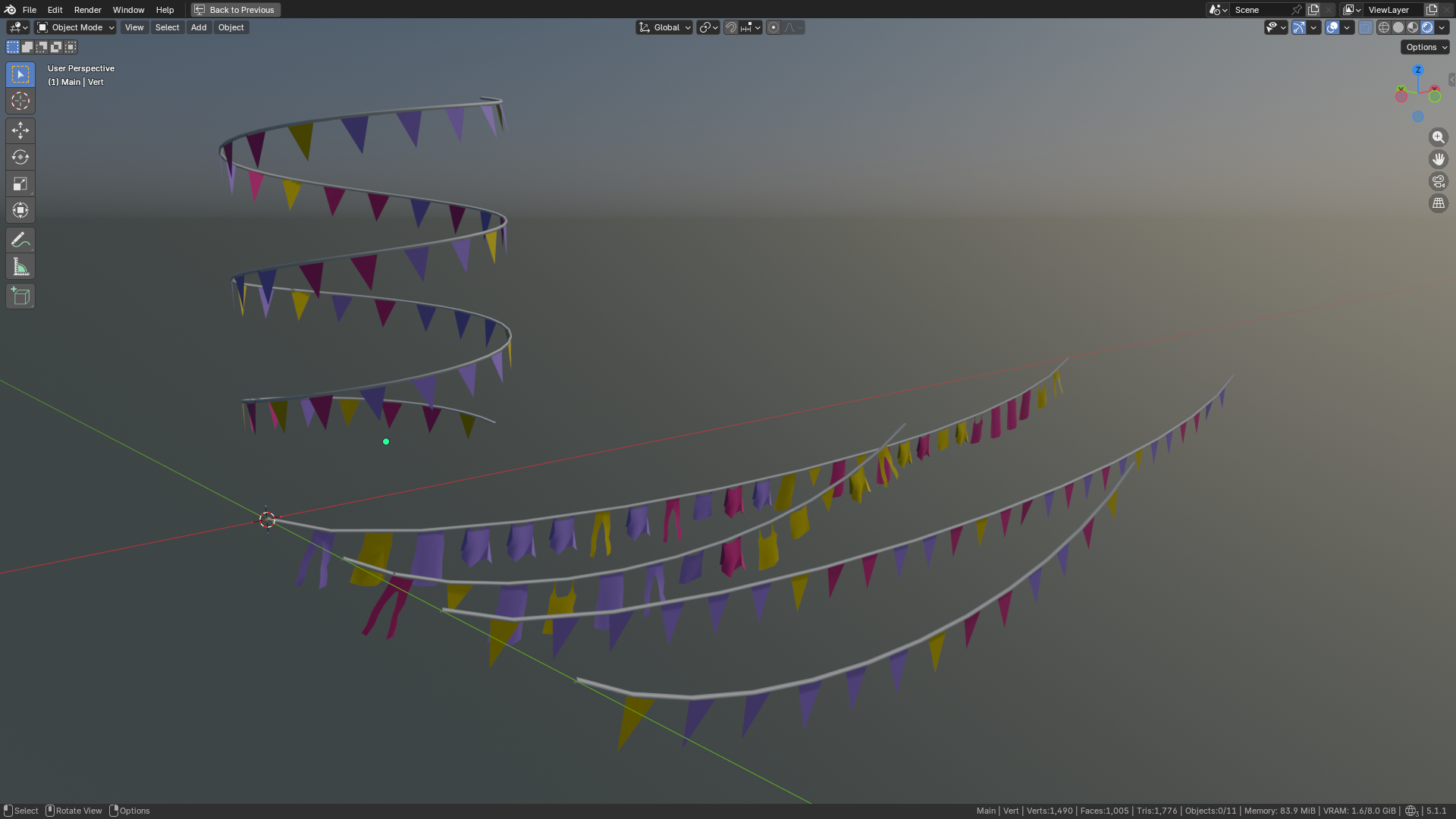The image size is (1456, 819).
Task: Click the Scene name field
Action: tap(1260, 10)
